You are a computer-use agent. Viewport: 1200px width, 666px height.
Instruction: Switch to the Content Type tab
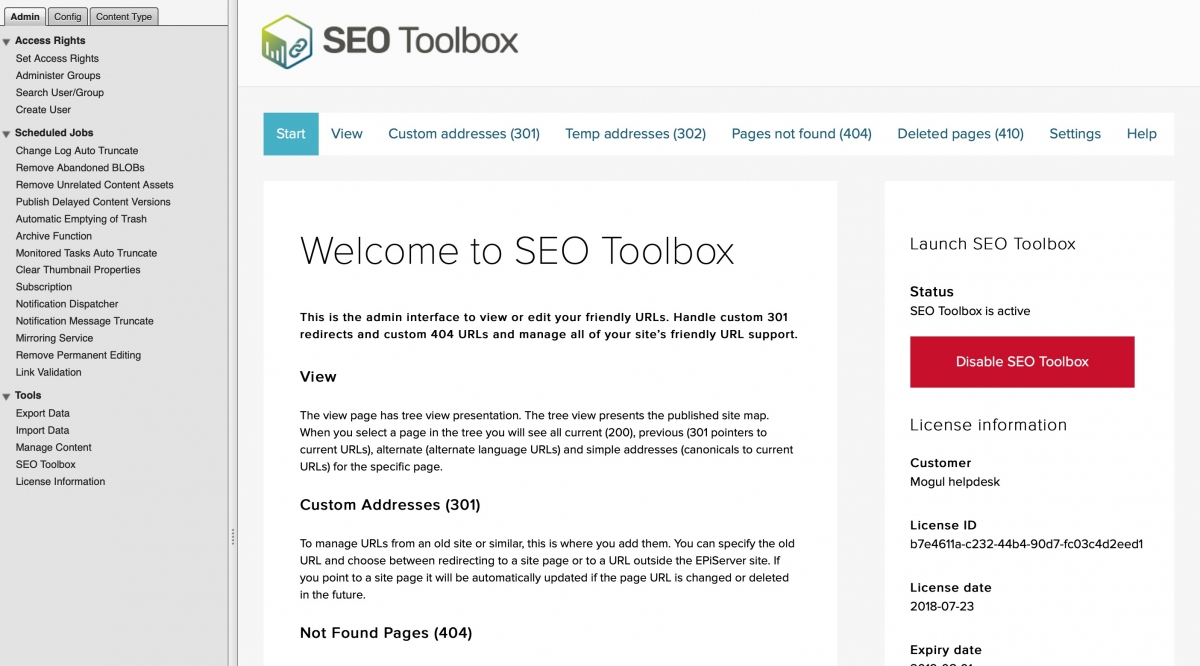[x=124, y=16]
